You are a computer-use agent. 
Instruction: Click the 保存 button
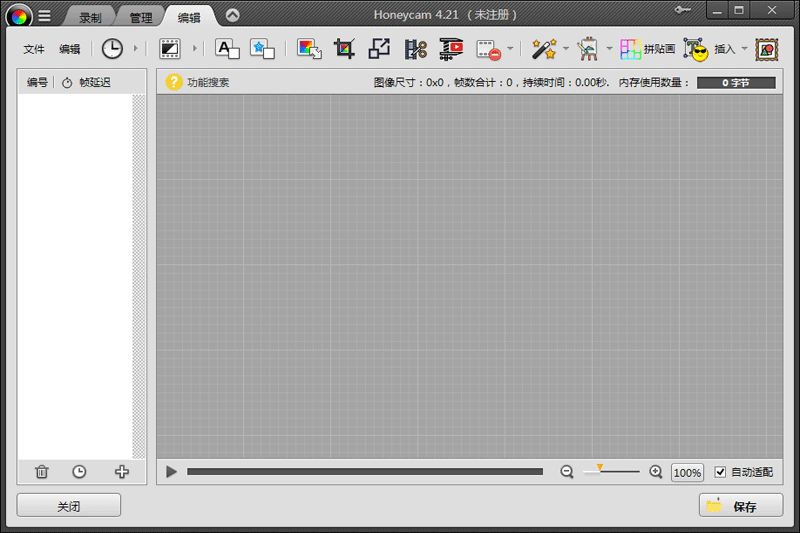coord(741,506)
